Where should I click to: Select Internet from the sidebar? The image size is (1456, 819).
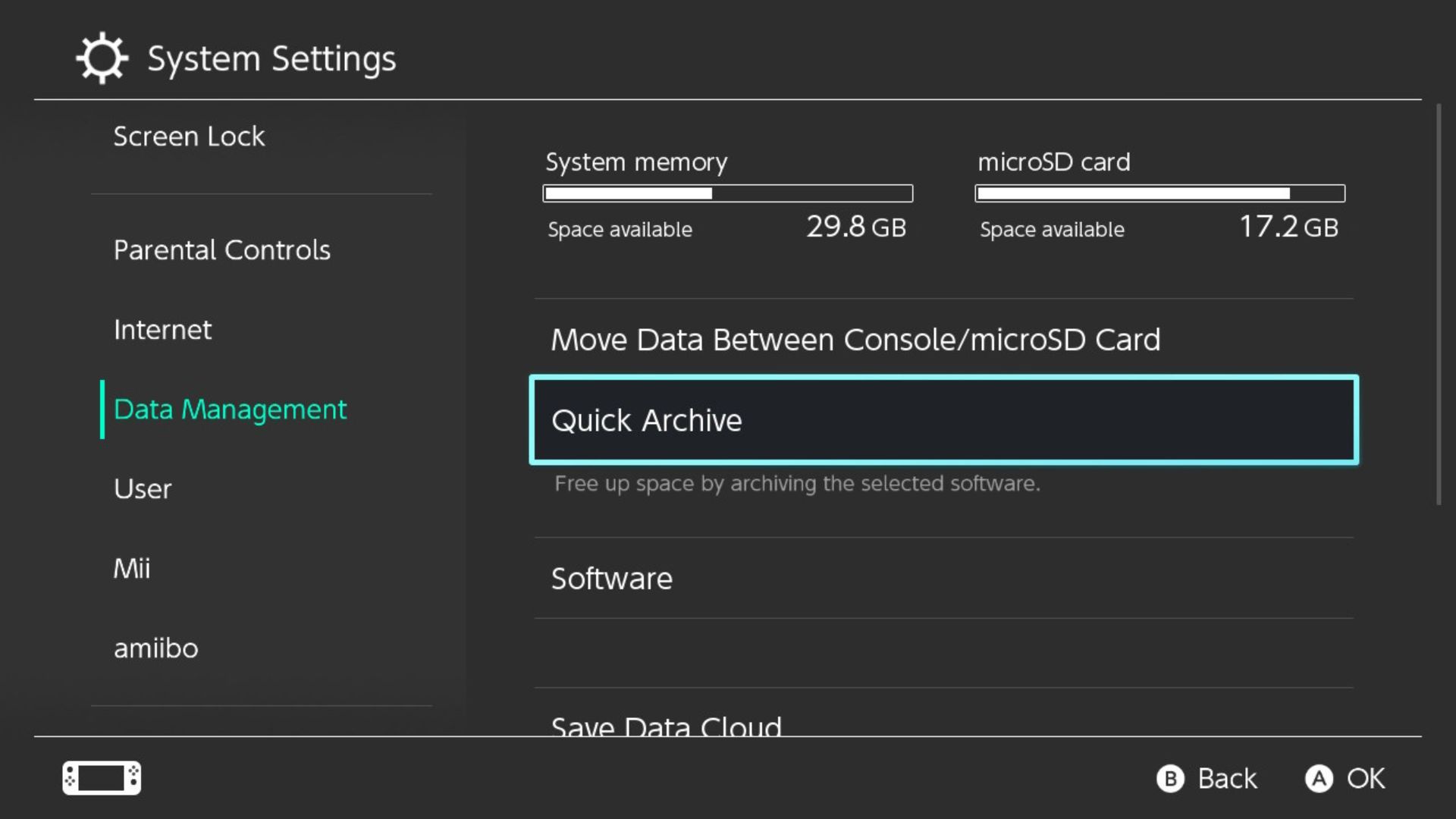point(162,330)
